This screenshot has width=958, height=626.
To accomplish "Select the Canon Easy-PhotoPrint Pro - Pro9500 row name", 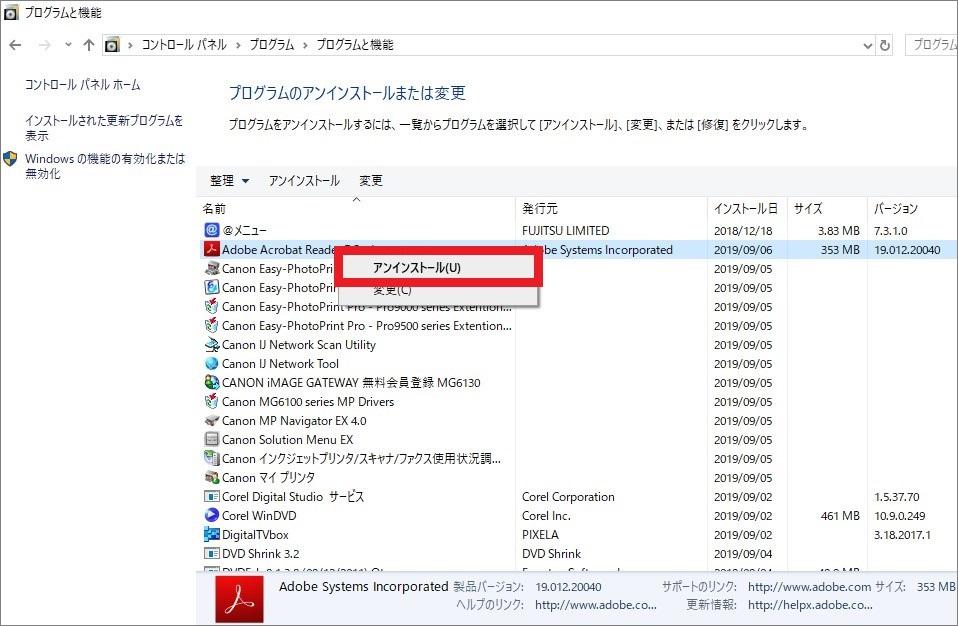I will point(367,326).
